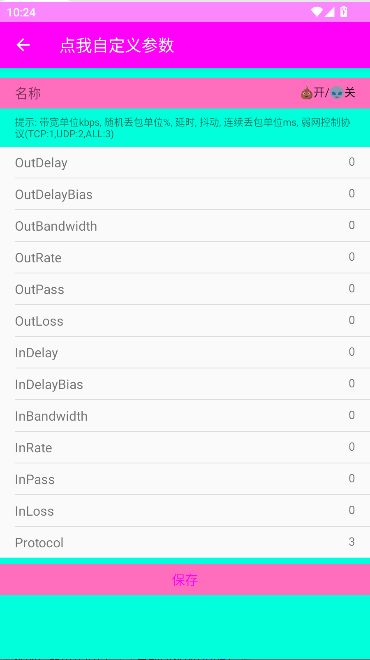The width and height of the screenshot is (370, 660).
Task: Tap the poop emoji 开 toggle
Action: 312,93
